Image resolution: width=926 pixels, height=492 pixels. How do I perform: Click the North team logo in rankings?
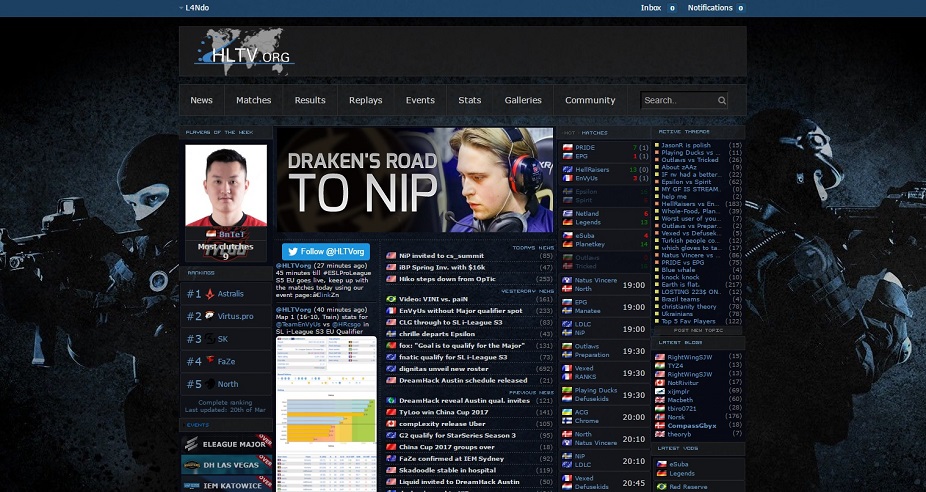[x=210, y=384]
